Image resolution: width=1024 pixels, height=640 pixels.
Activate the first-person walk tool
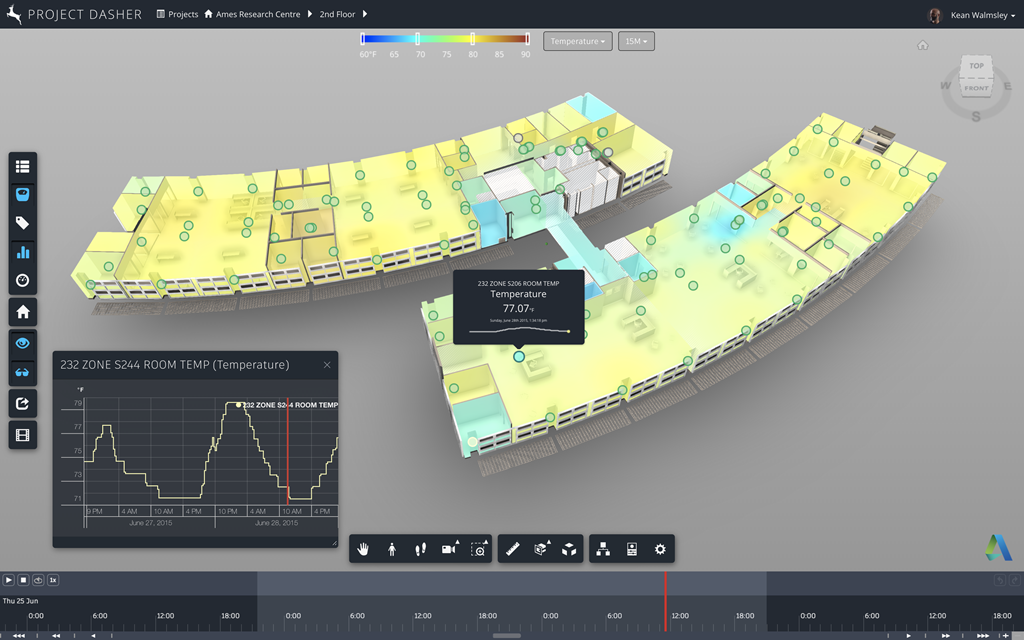[392, 549]
